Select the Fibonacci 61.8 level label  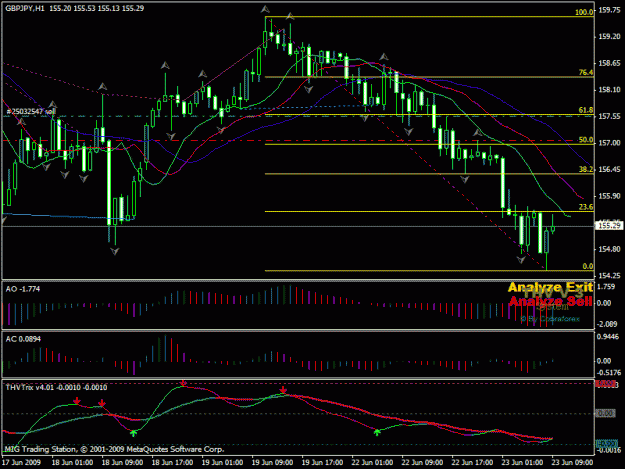point(586,110)
